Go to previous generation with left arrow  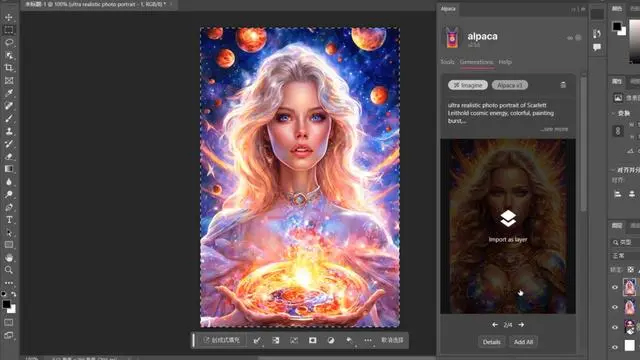(x=495, y=325)
